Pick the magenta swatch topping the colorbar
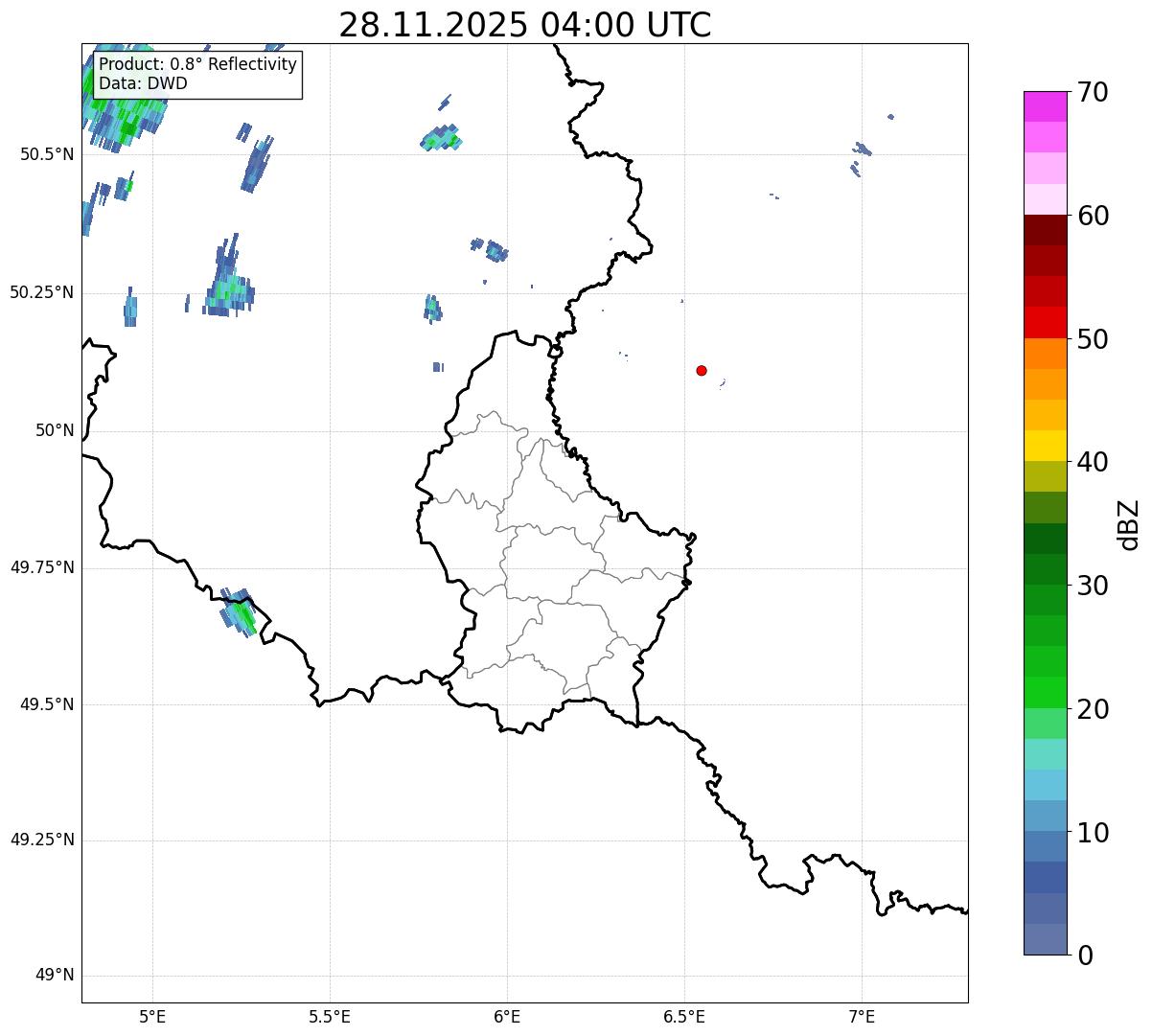Viewport: 1152px width, 1036px height. point(1046,106)
